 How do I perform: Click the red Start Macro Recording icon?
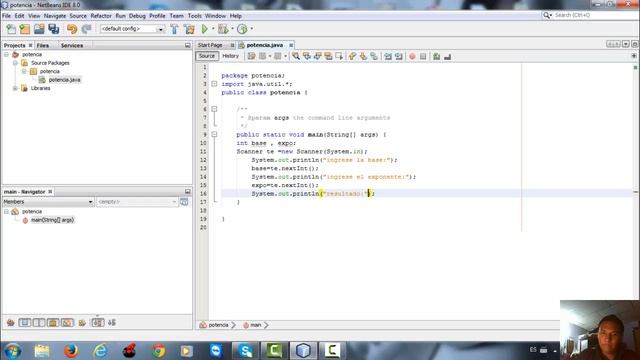click(412, 56)
